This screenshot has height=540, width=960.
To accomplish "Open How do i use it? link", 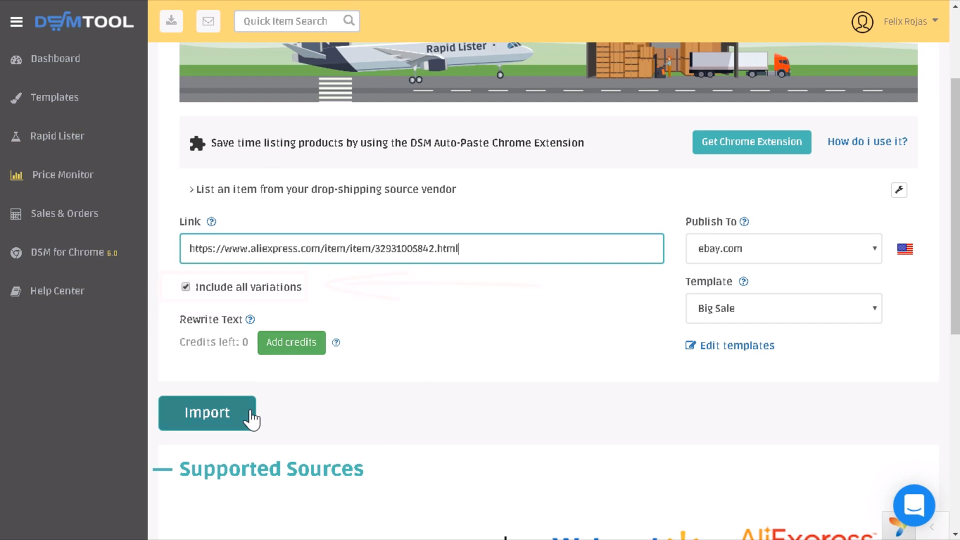I will click(x=867, y=141).
